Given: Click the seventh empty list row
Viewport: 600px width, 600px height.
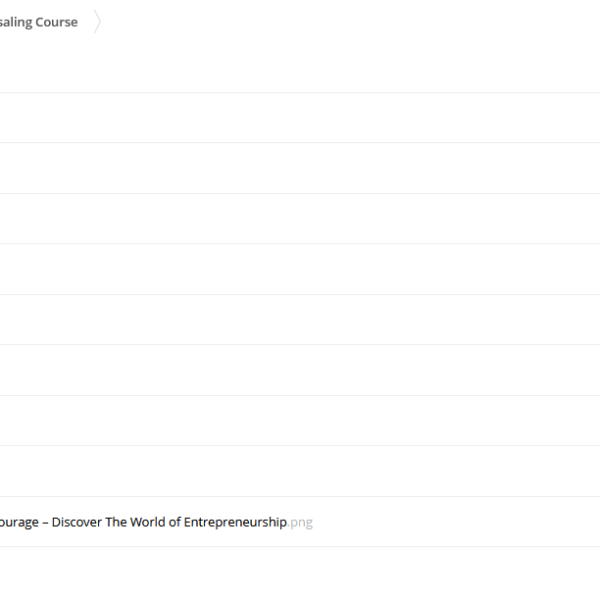Looking at the screenshot, I should click(x=300, y=420).
